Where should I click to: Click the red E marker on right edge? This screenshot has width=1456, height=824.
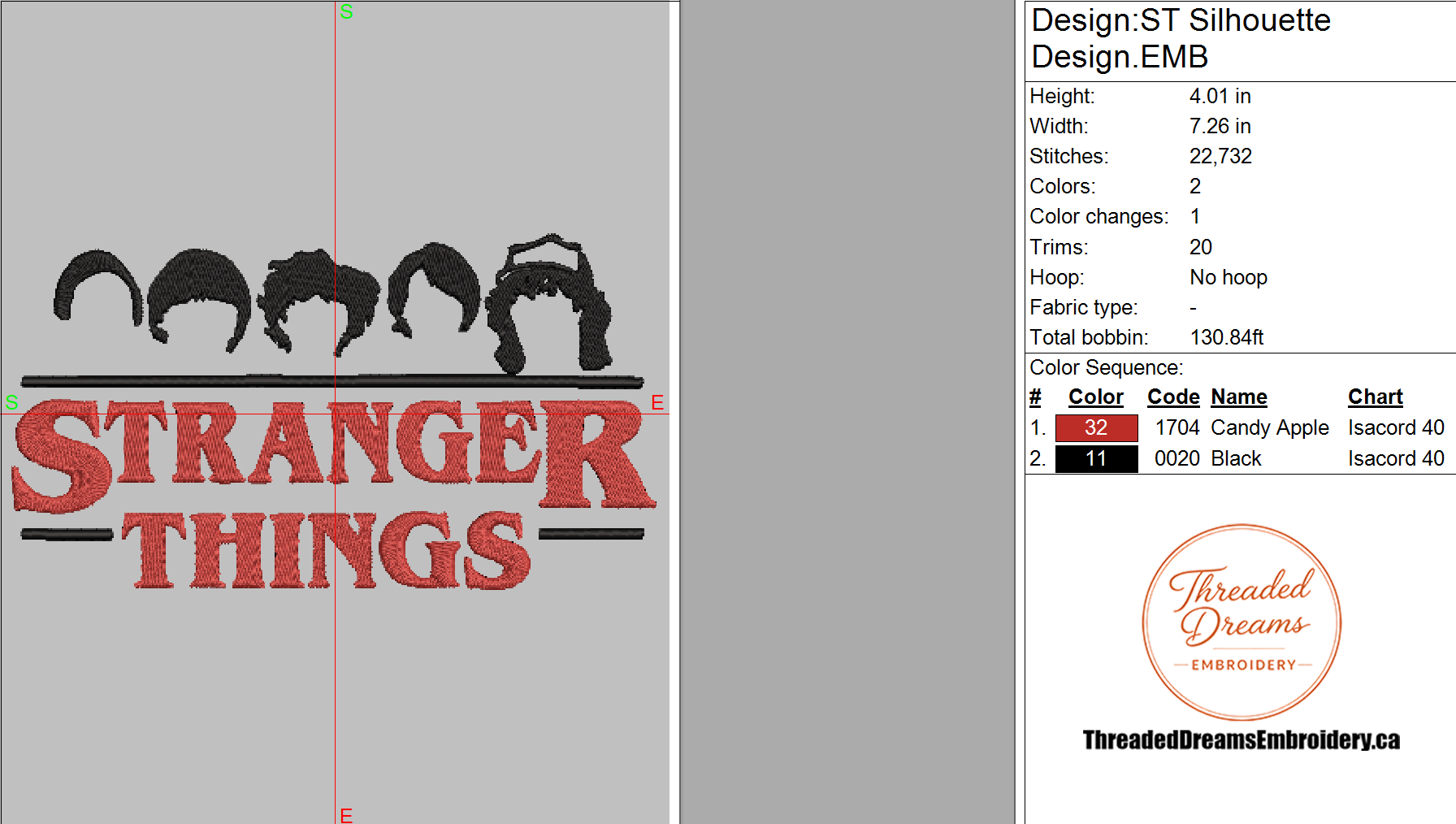click(x=657, y=402)
